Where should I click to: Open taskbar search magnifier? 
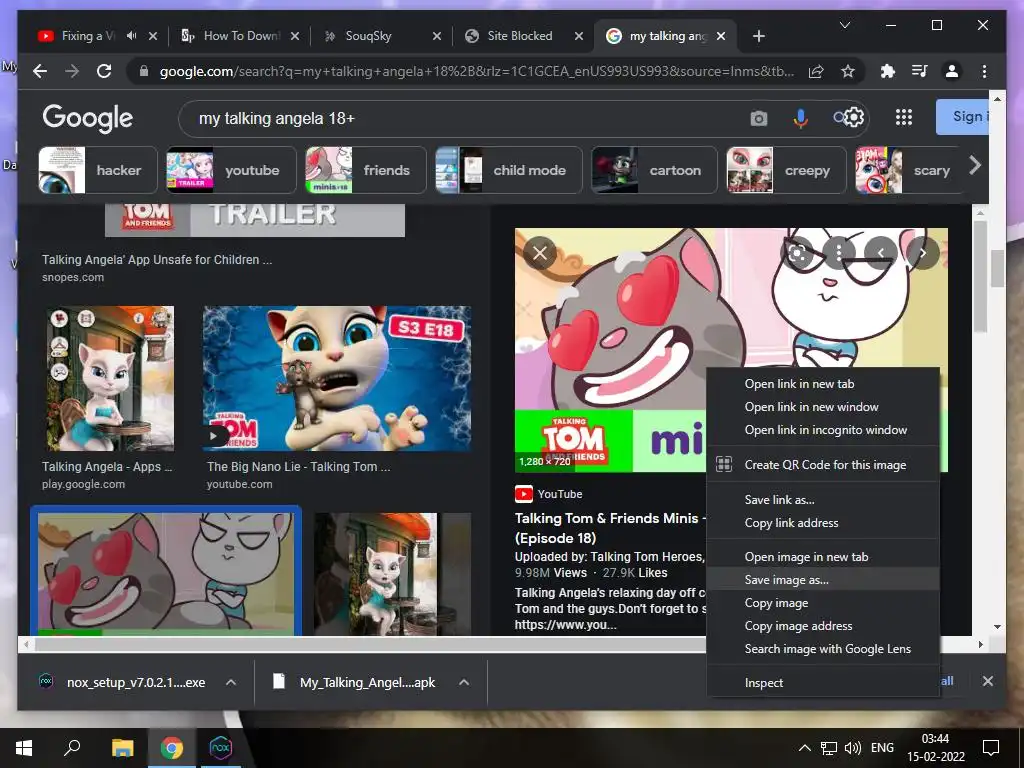click(72, 748)
